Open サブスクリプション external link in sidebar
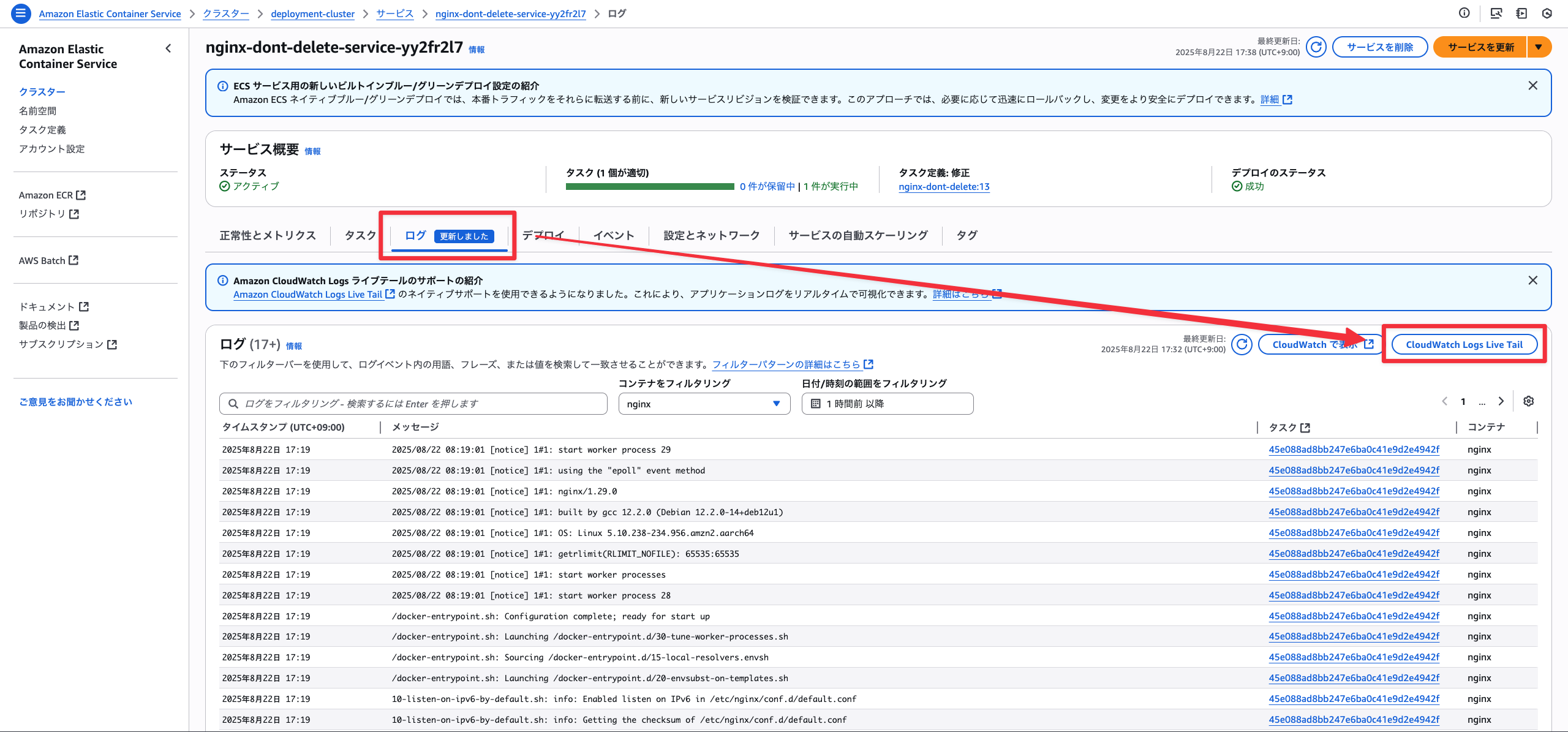This screenshot has height=732, width=1568. [x=67, y=344]
